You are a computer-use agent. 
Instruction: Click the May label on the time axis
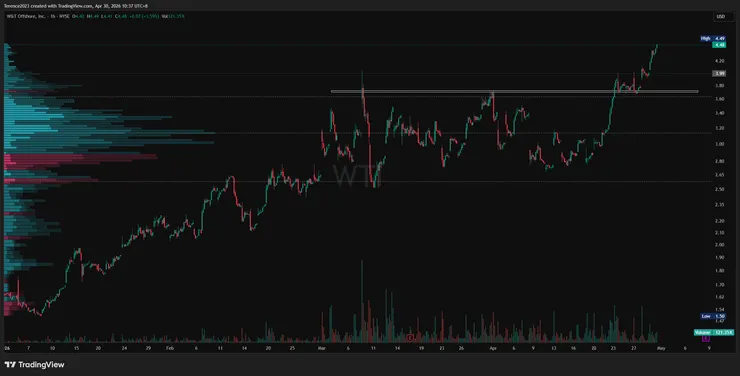(x=661, y=348)
